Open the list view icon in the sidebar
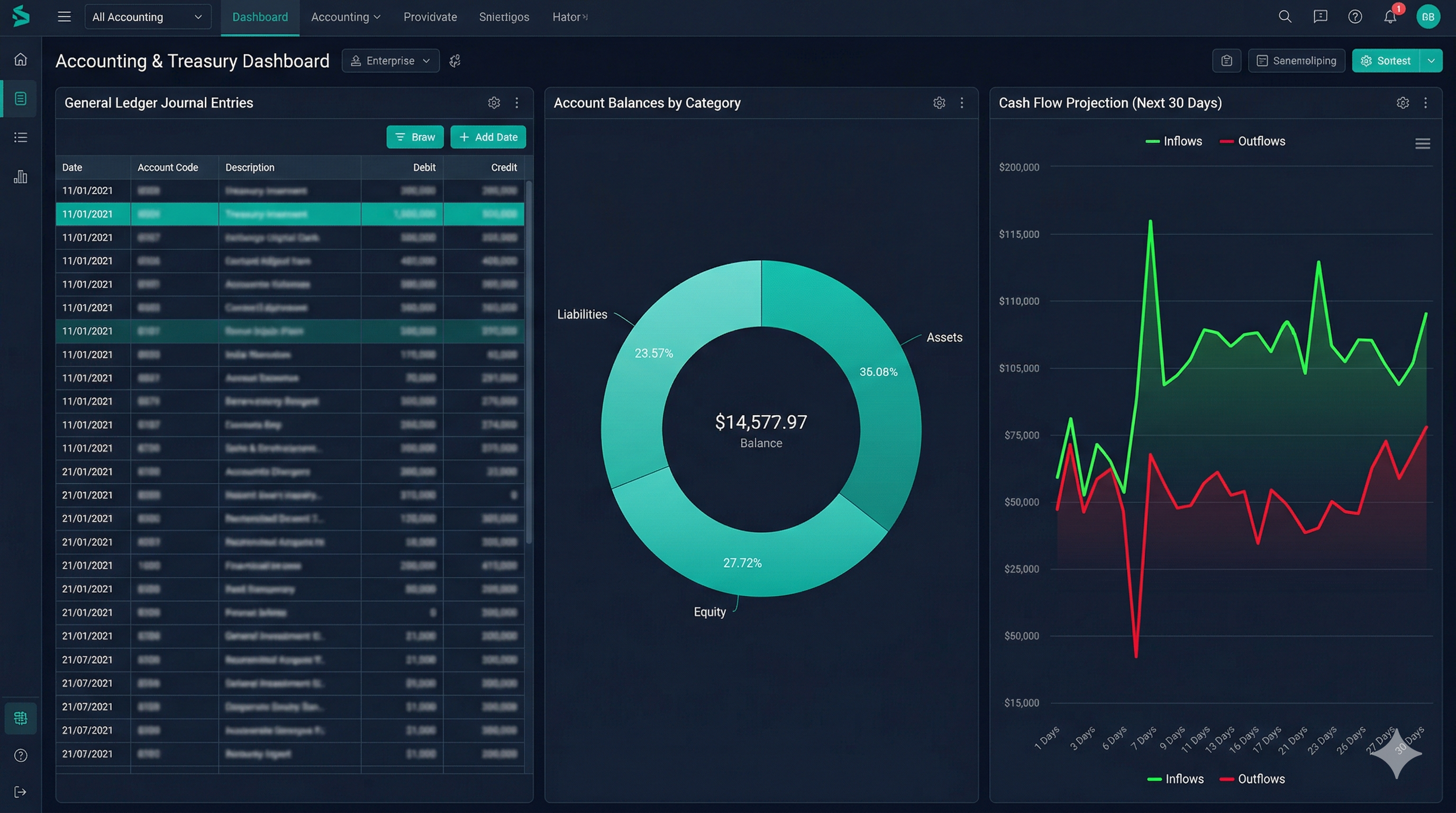This screenshot has height=813, width=1456. coord(20,138)
